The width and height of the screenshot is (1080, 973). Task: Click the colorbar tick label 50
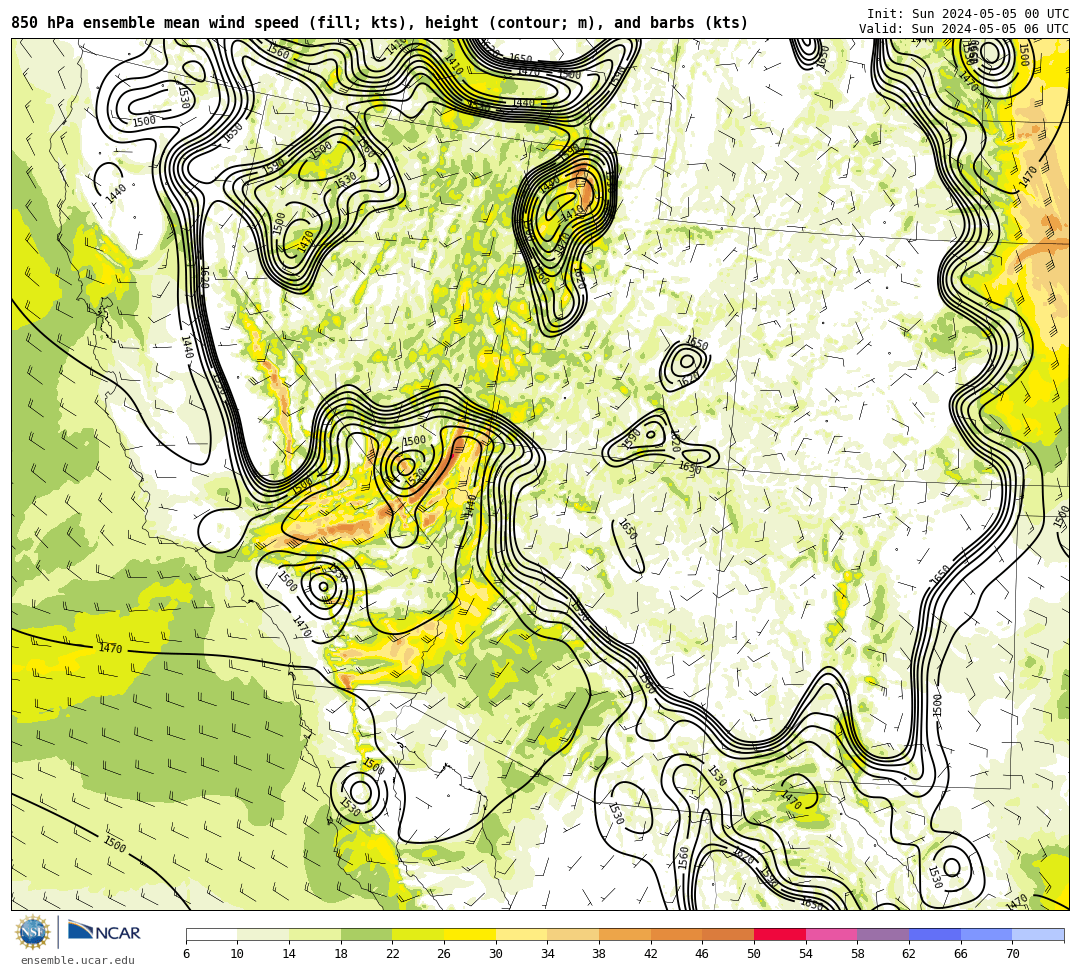point(754,954)
